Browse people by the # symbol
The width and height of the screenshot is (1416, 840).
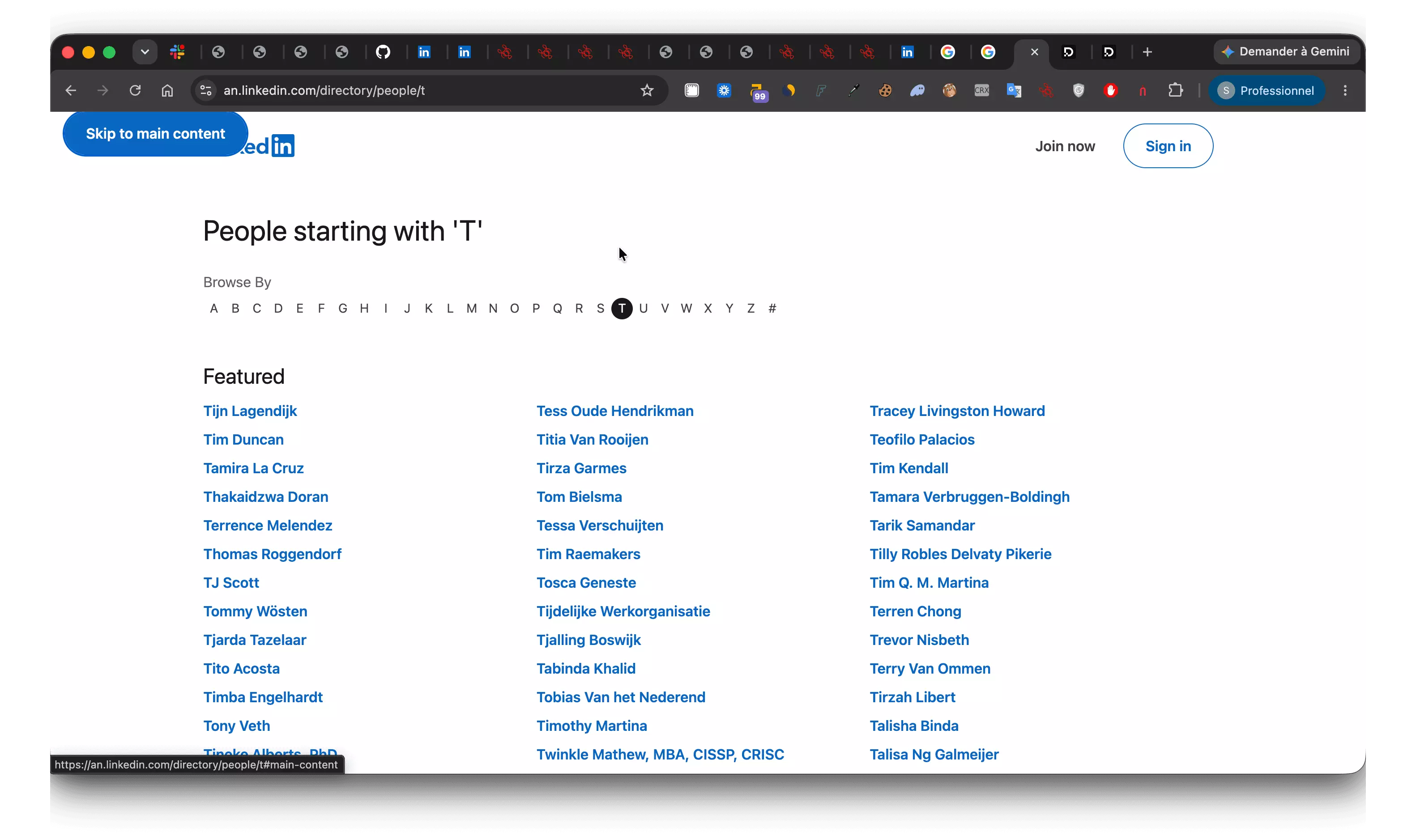click(772, 309)
